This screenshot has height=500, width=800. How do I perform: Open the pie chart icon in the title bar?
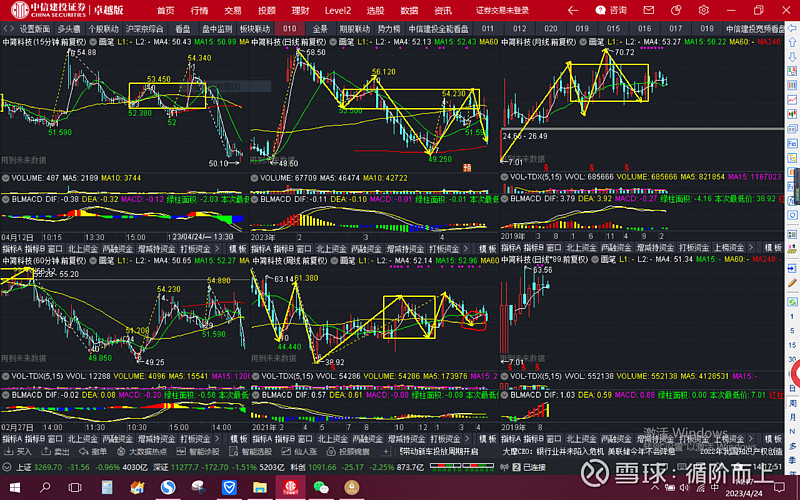676,10
